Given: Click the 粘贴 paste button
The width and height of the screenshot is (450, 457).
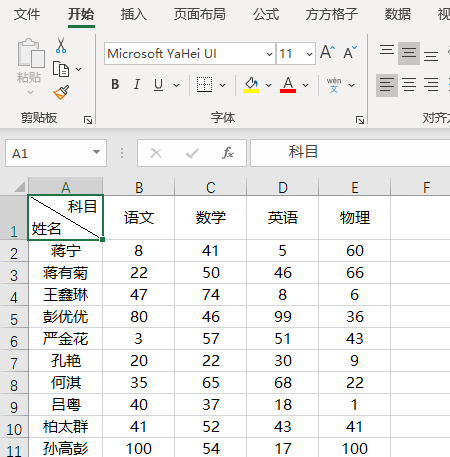Looking at the screenshot, I should (29, 67).
